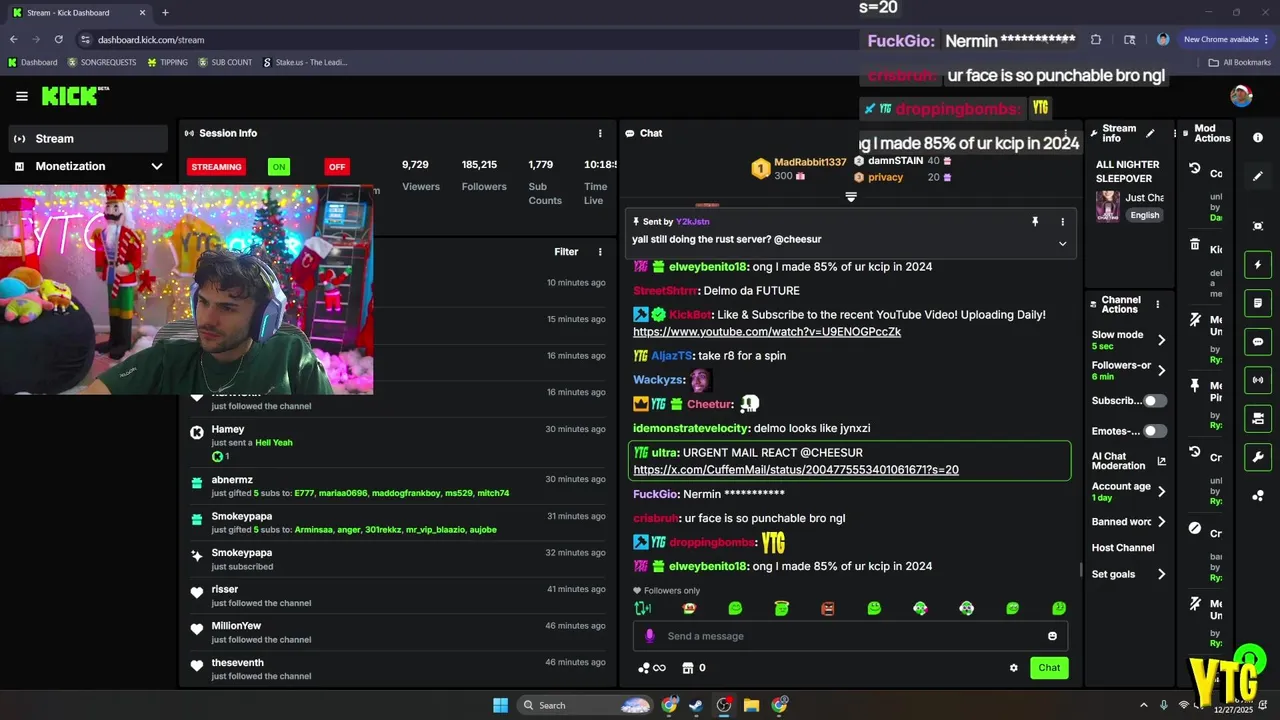Open pinned message three-dot menu
Screen dimensions: 1280x720
coord(1062,221)
